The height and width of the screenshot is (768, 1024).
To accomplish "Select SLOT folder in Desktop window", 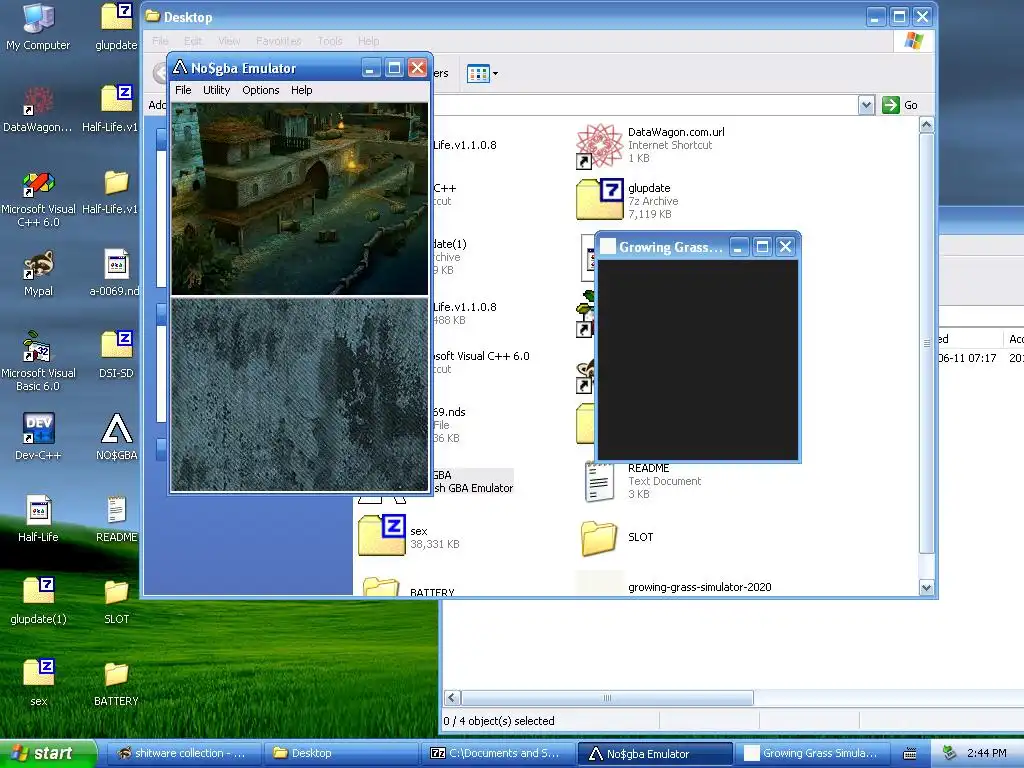I will pyautogui.click(x=599, y=537).
